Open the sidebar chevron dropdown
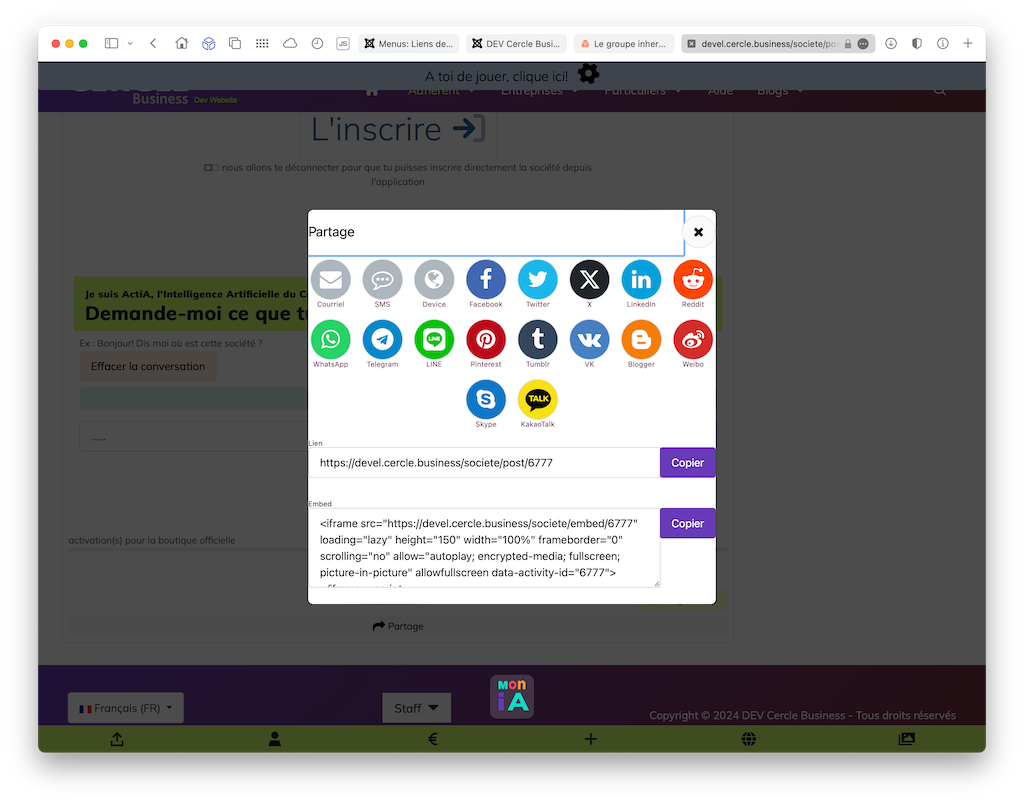The image size is (1024, 803). [x=130, y=43]
